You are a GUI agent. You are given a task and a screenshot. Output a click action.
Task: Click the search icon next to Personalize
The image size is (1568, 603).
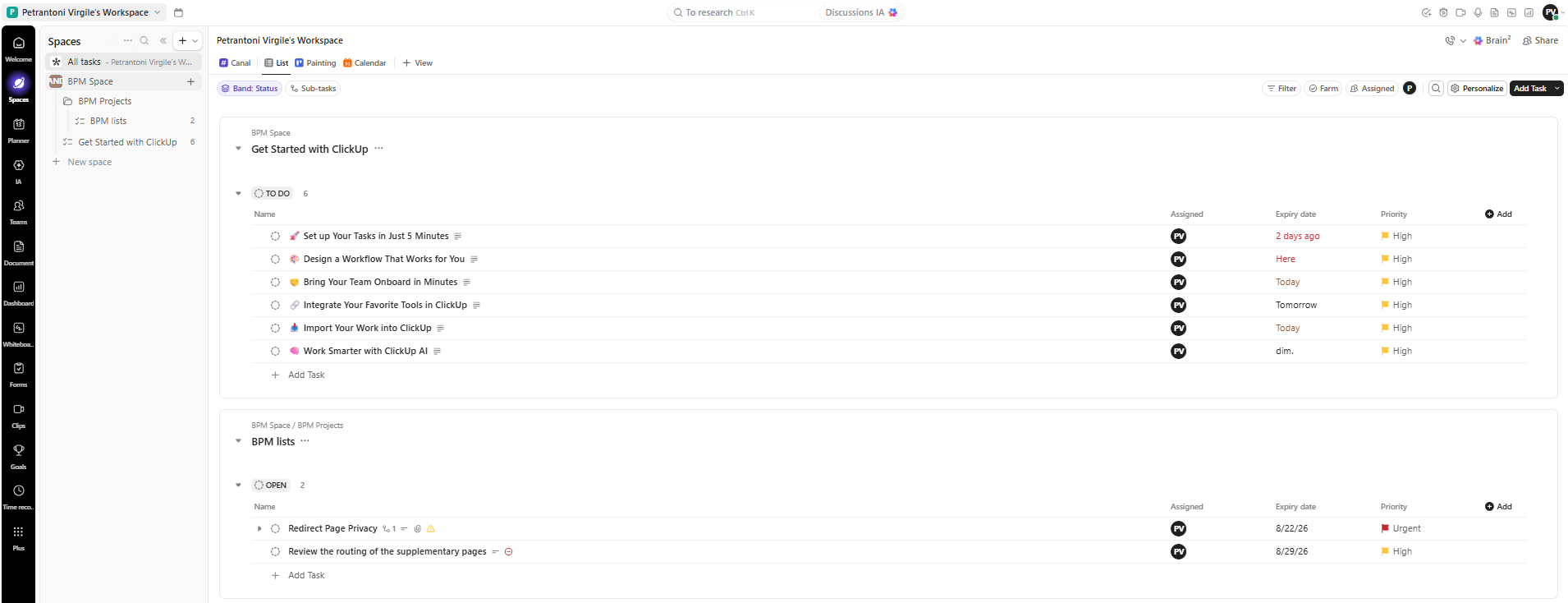click(x=1436, y=88)
